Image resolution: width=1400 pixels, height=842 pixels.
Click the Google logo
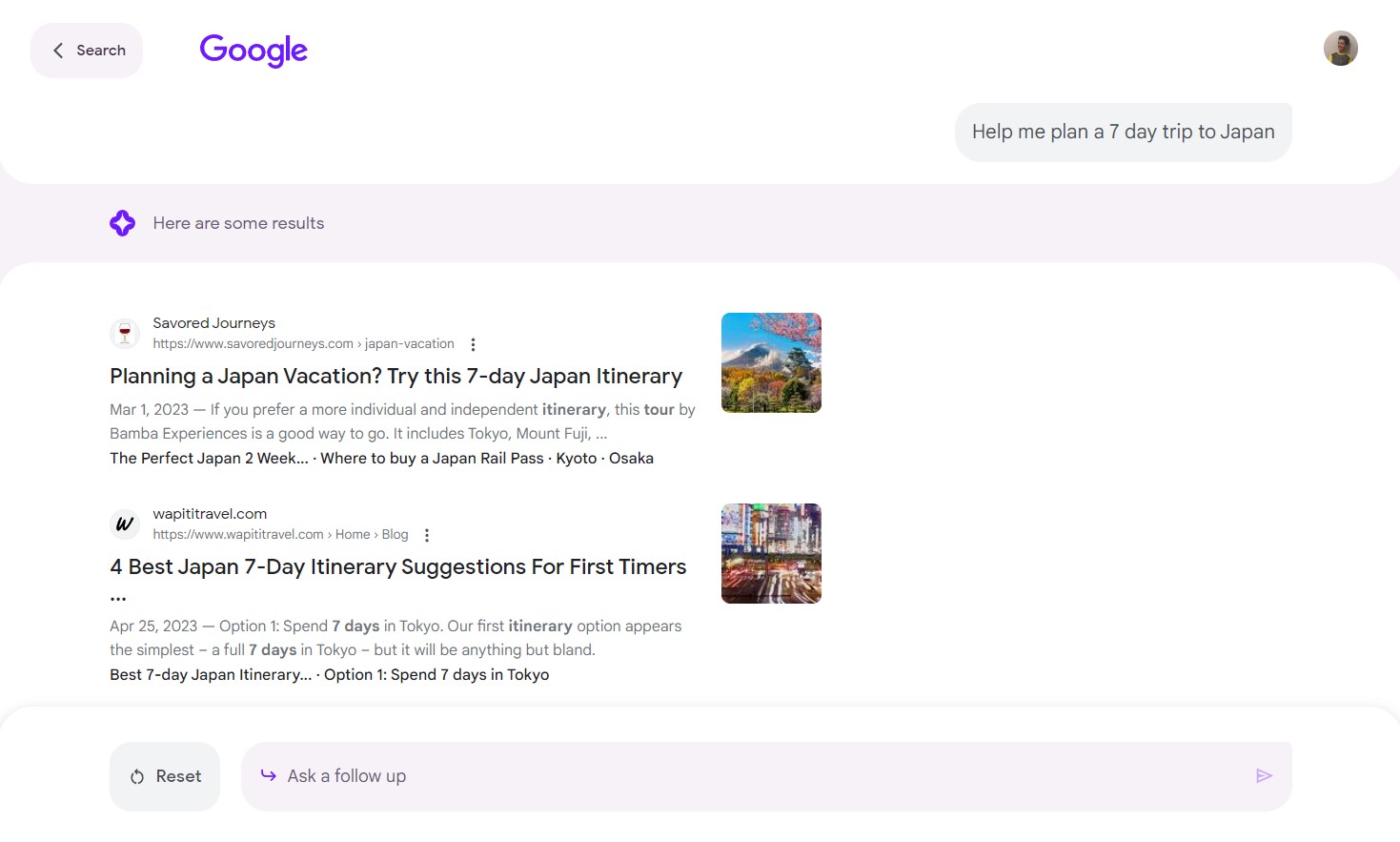[x=254, y=51]
